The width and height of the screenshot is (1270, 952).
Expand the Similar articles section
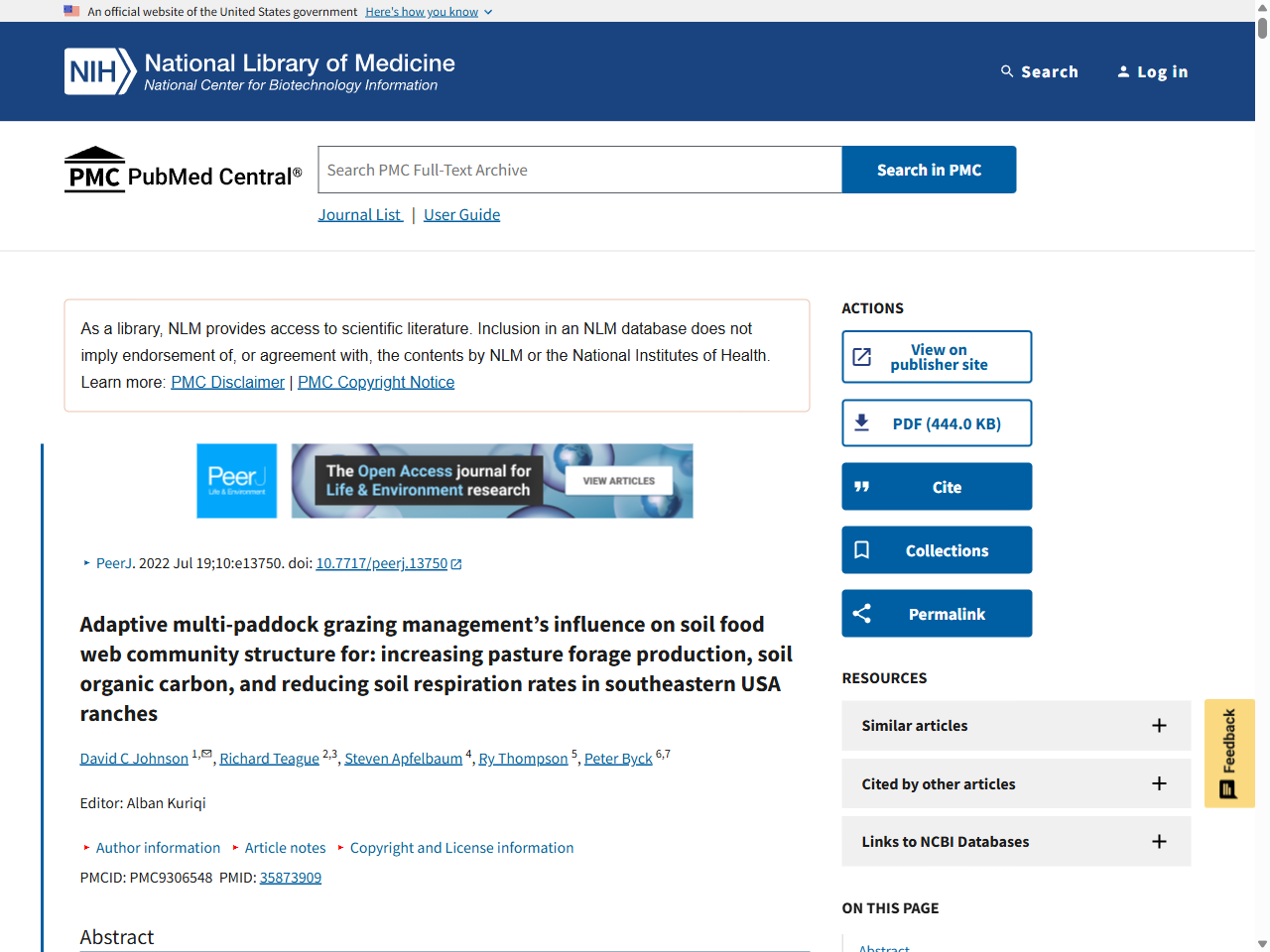tap(1158, 726)
